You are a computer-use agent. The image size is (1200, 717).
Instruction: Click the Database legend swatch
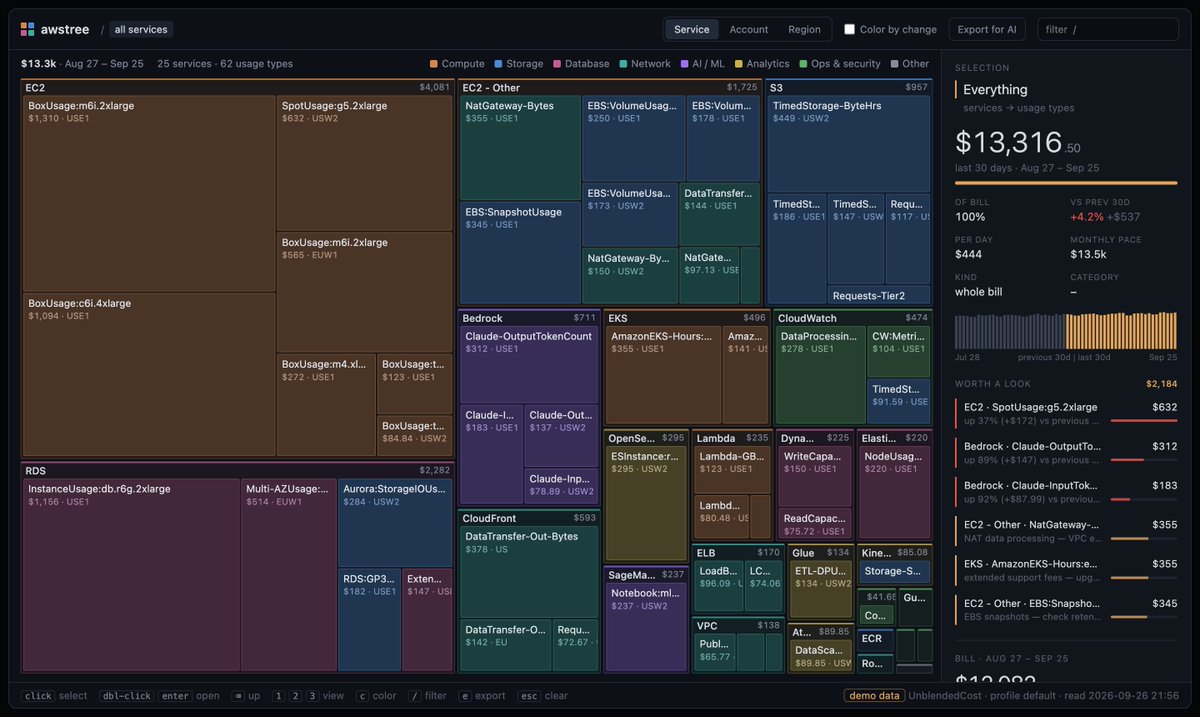557,64
